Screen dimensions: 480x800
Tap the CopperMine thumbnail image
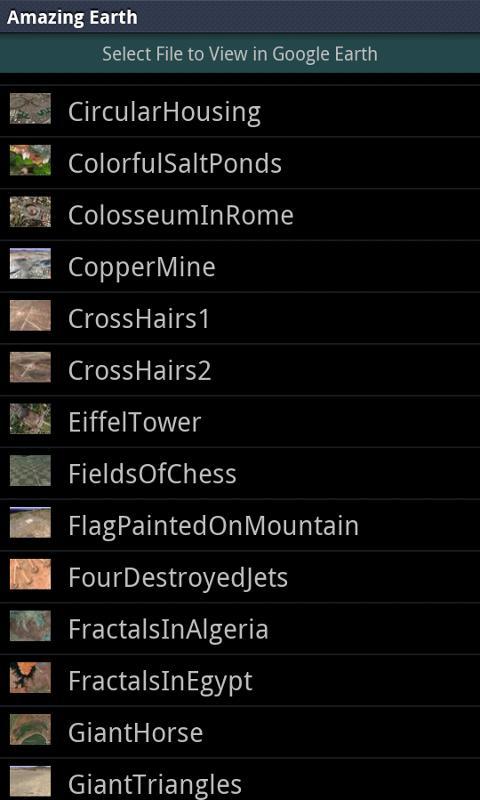(x=30, y=263)
